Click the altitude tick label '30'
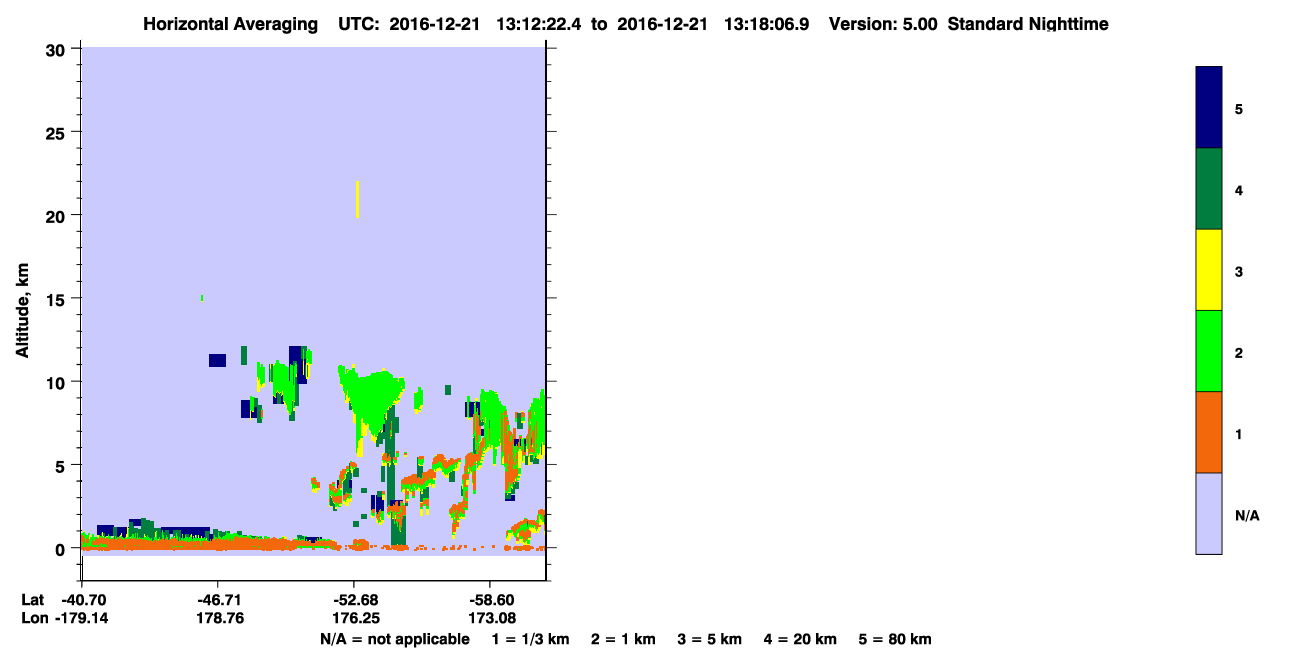The image size is (1300, 667). point(58,48)
